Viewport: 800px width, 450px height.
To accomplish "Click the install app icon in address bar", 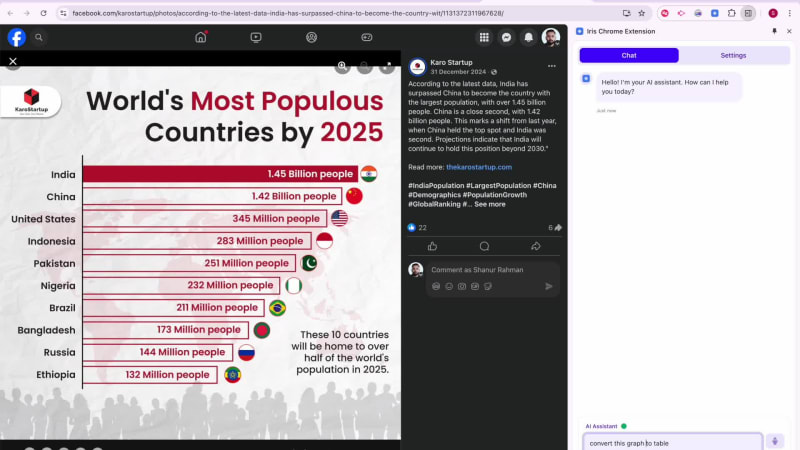I will (x=627, y=13).
